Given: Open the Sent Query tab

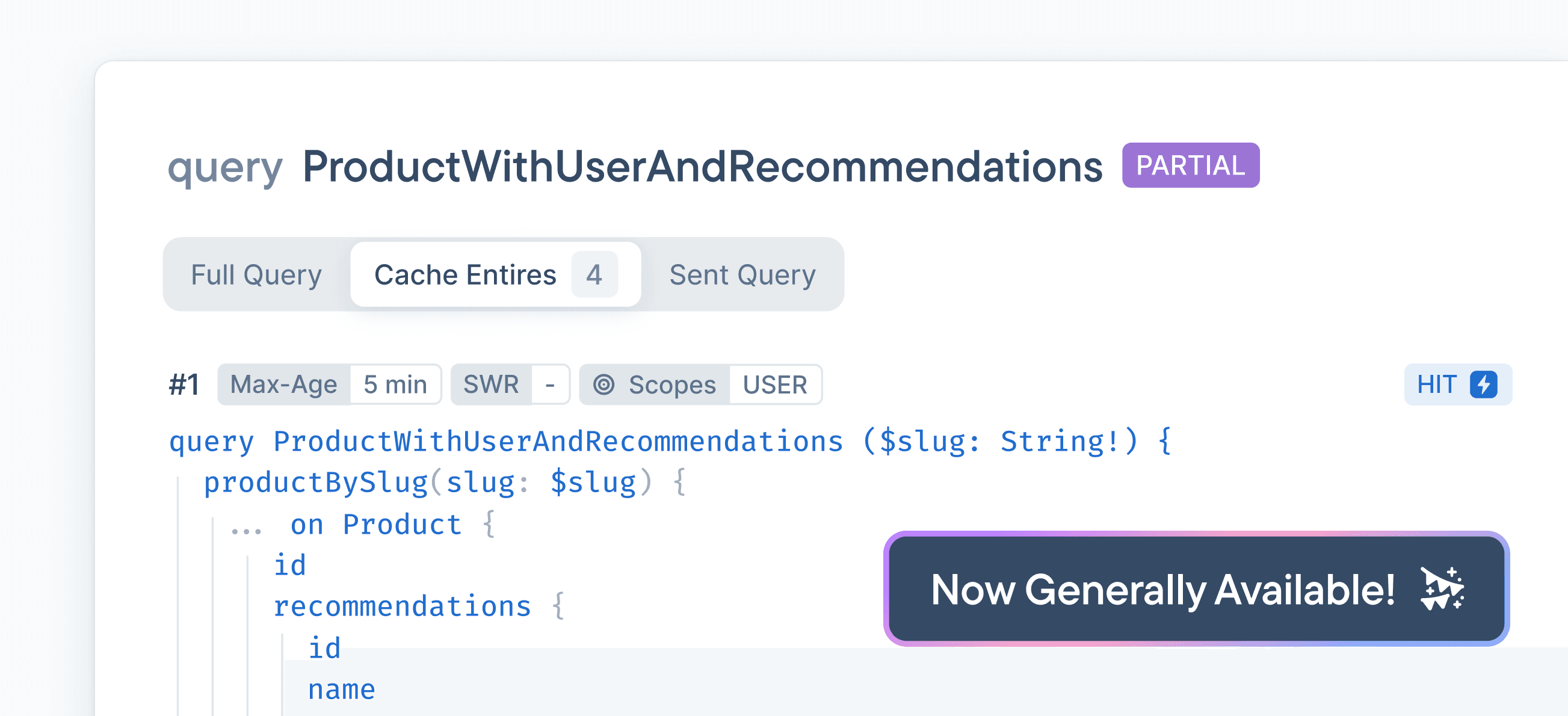Looking at the screenshot, I should coord(742,274).
